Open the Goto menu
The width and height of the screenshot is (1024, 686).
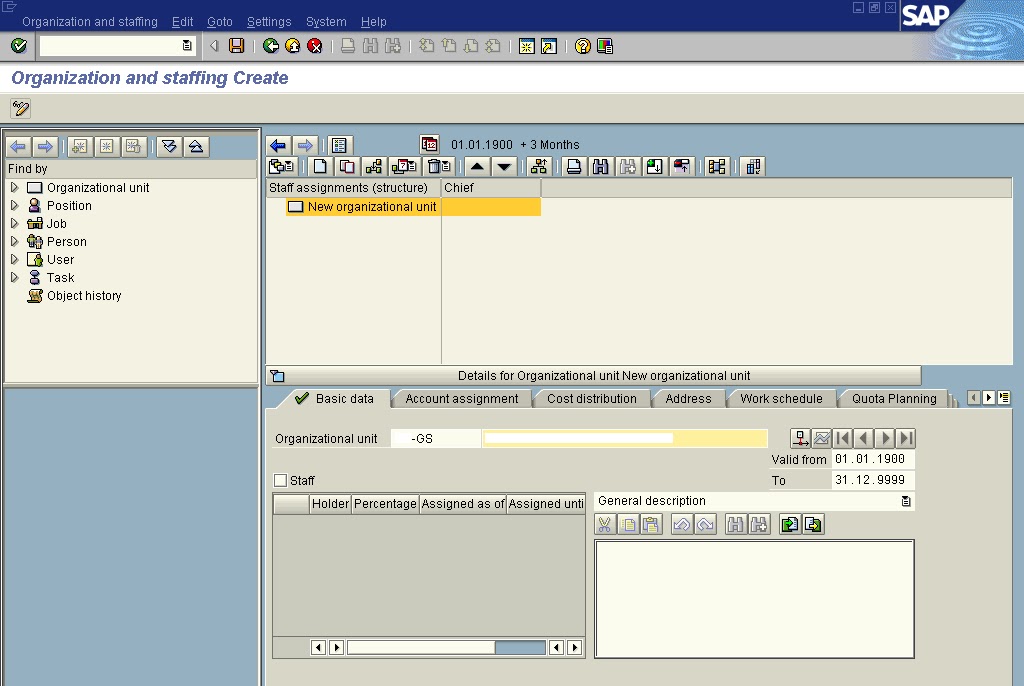(219, 22)
